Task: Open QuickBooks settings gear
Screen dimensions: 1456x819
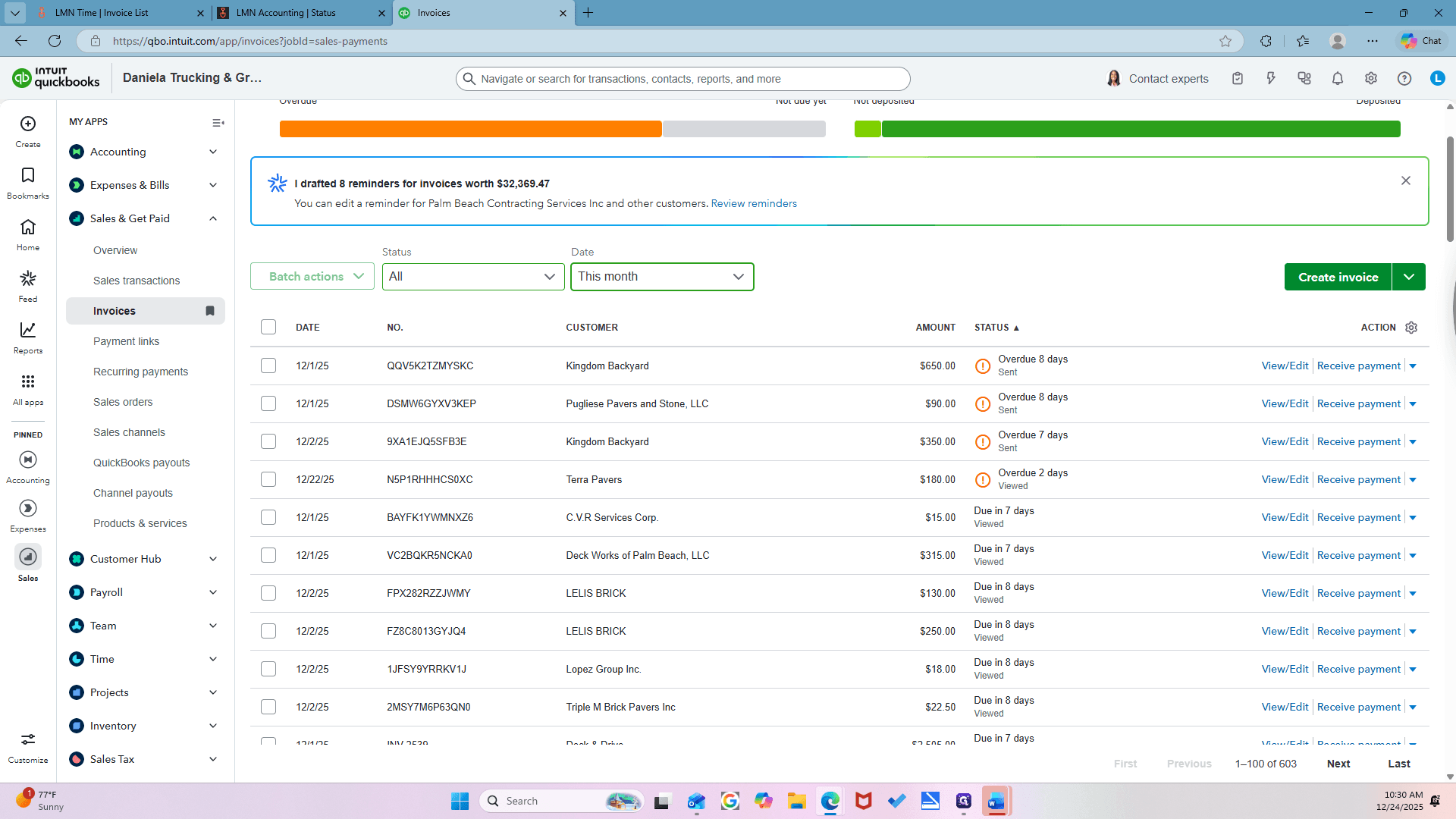Action: (x=1371, y=78)
